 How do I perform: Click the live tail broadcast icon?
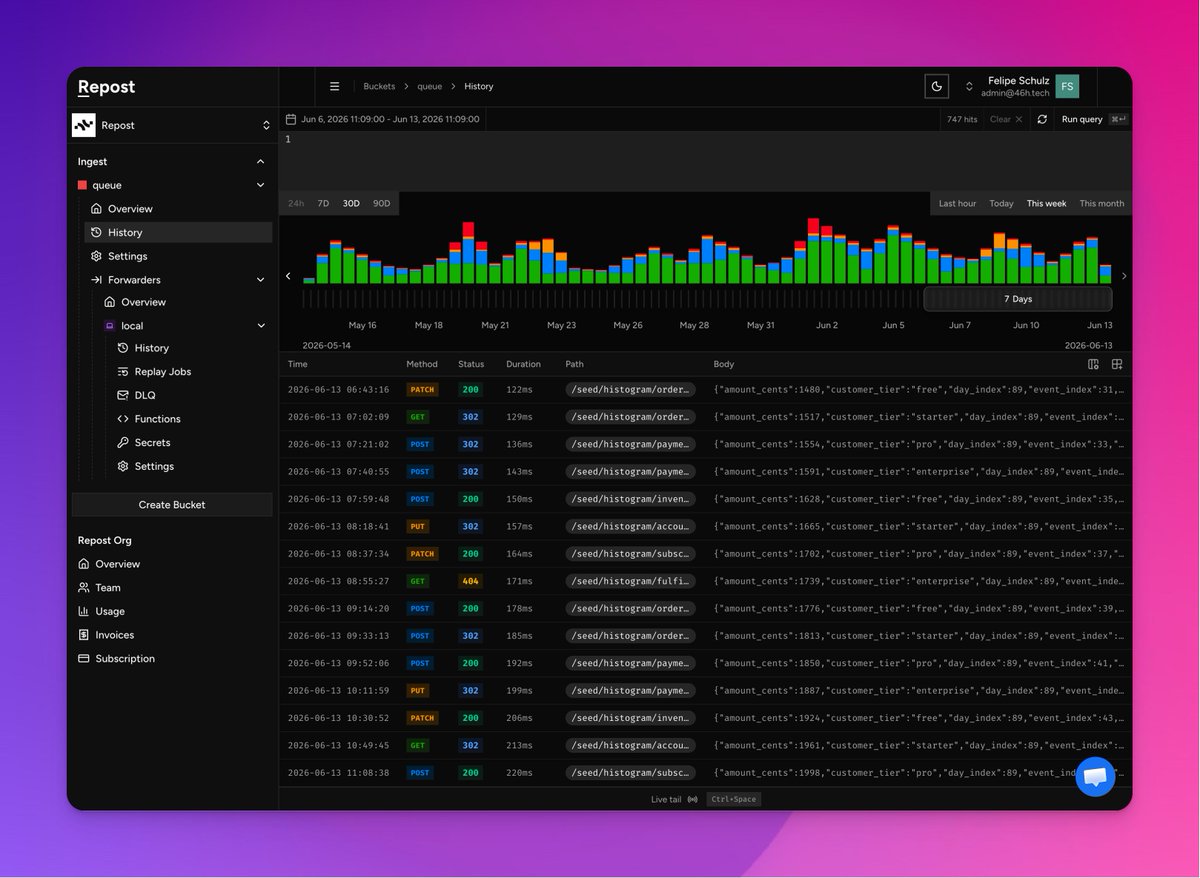693,799
